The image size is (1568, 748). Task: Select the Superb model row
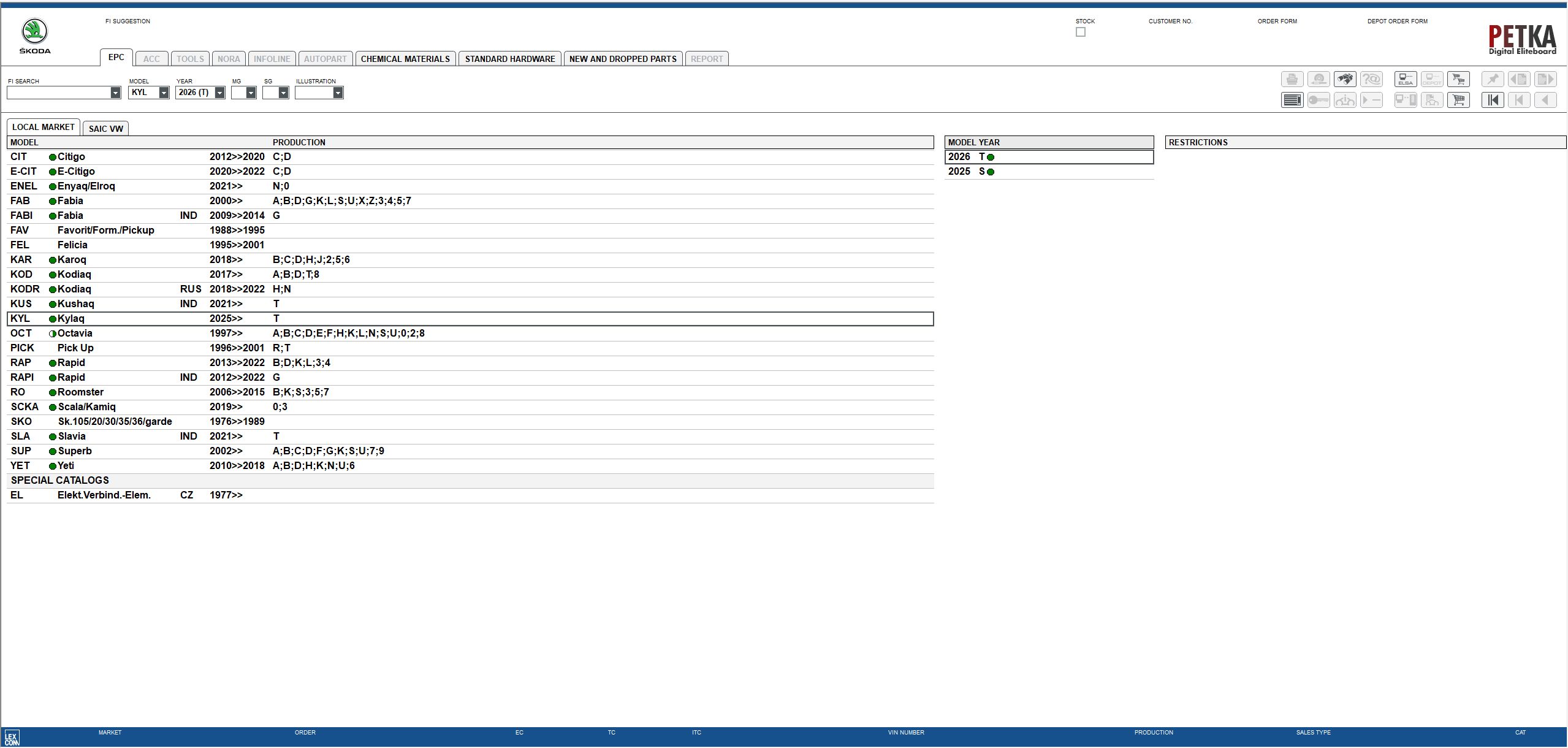pyautogui.click(x=470, y=451)
